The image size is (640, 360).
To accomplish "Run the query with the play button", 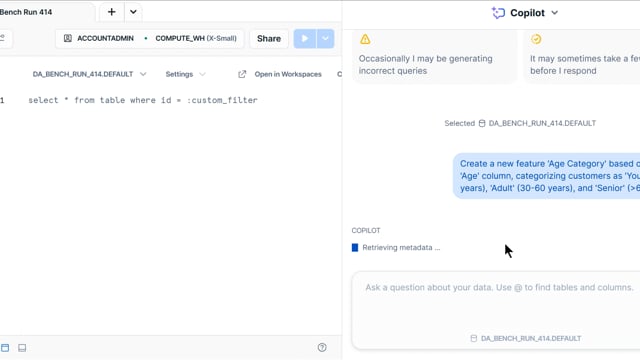I will click(x=304, y=38).
